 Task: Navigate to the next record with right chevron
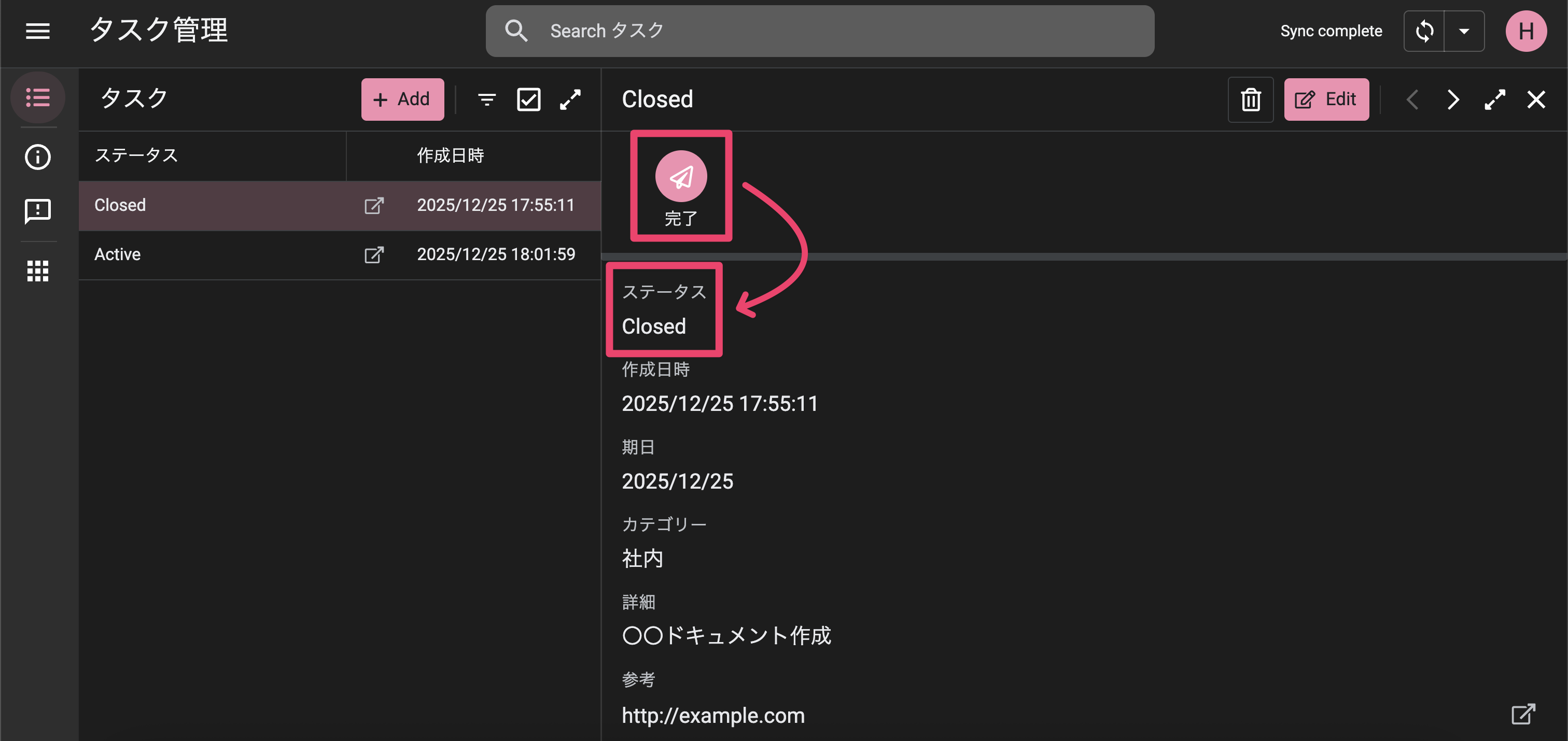click(1452, 99)
